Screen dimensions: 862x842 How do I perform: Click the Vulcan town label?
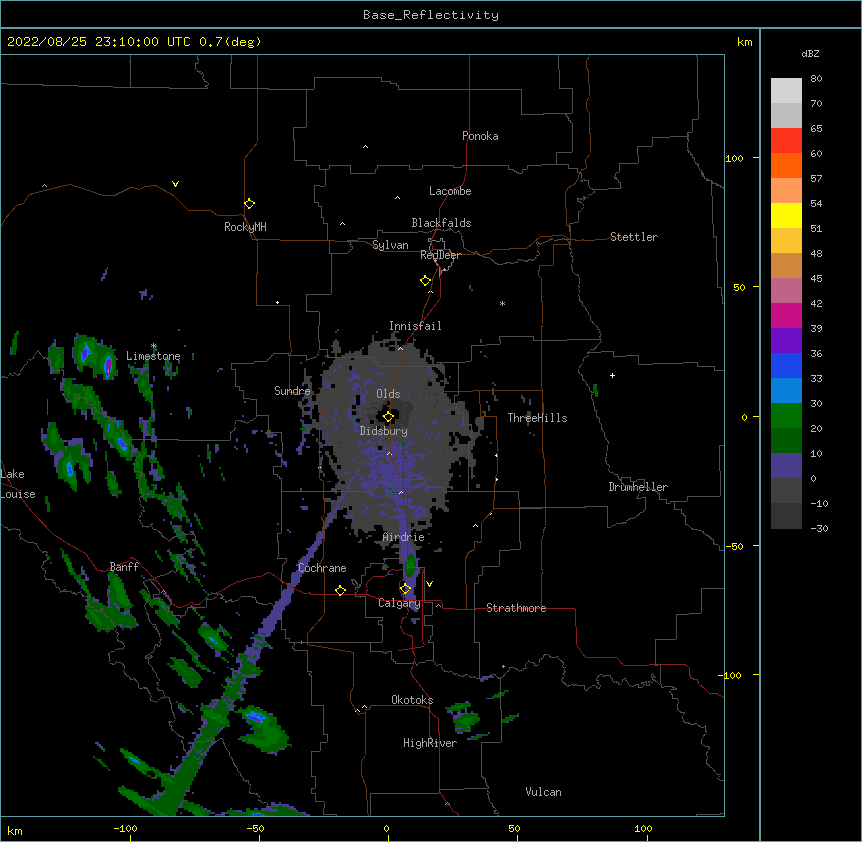tap(543, 792)
